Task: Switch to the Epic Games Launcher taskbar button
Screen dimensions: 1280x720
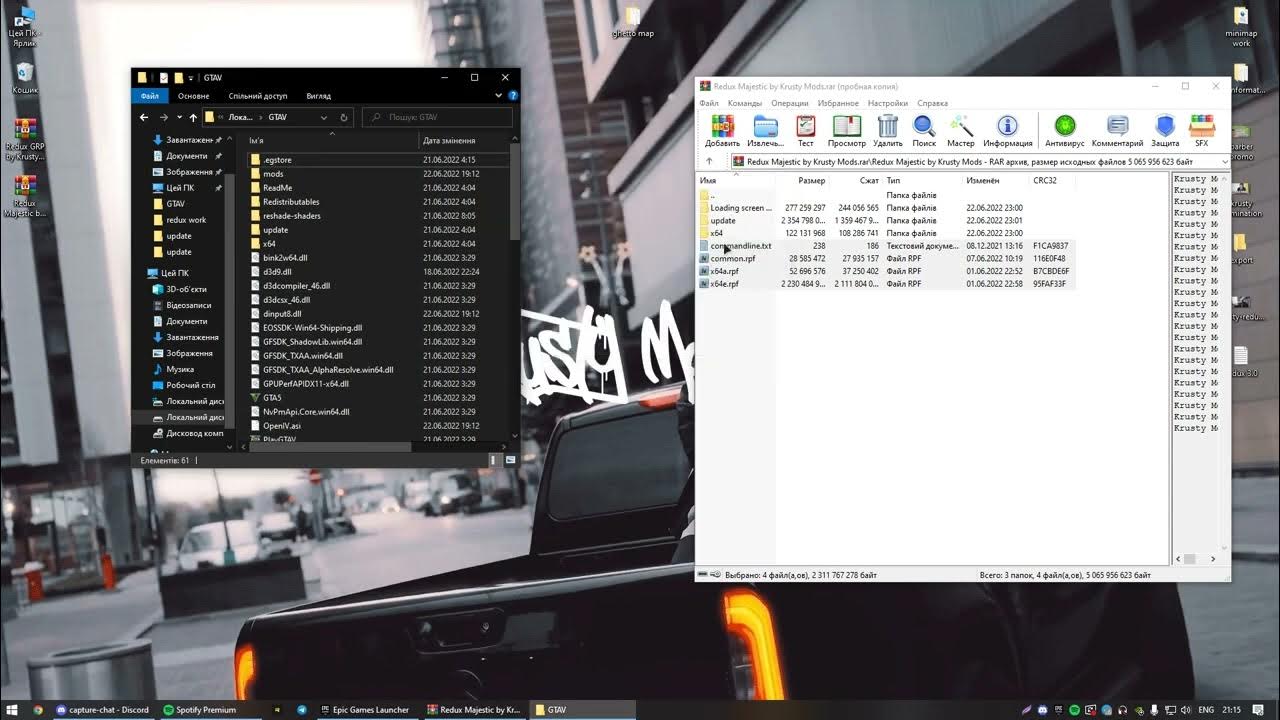Action: 365,710
